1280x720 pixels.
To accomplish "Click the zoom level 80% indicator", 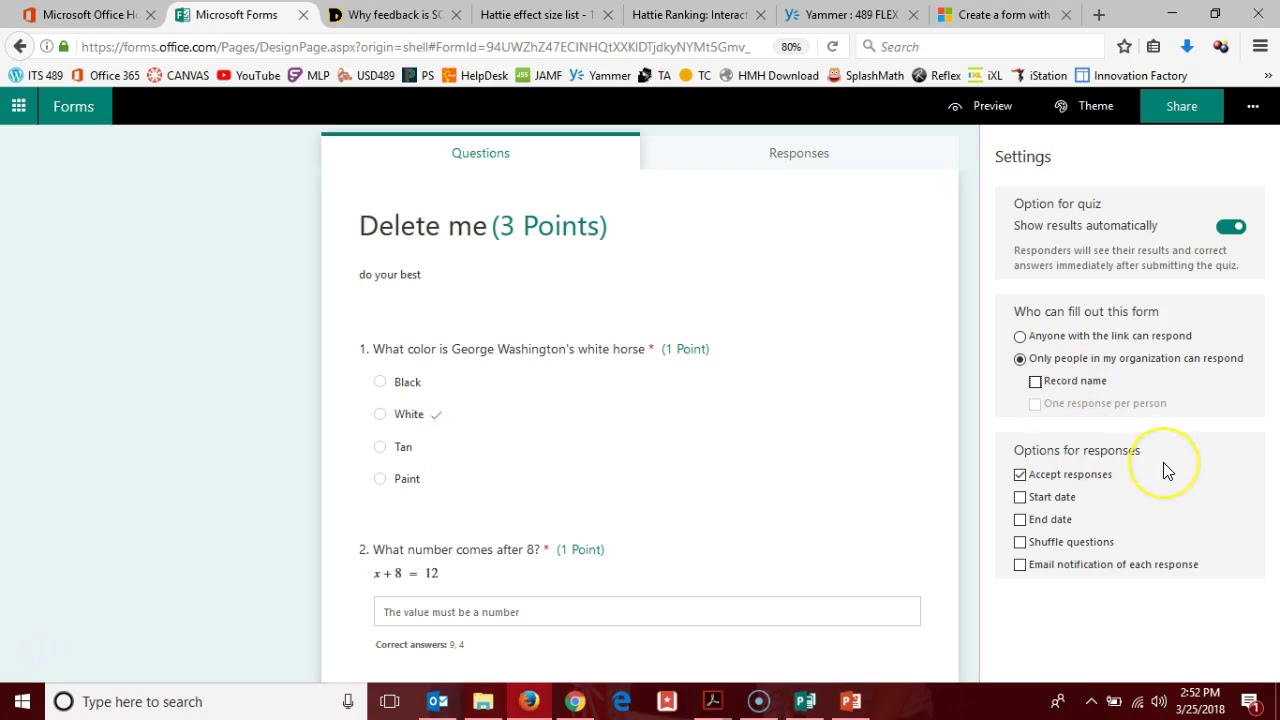I will (791, 47).
